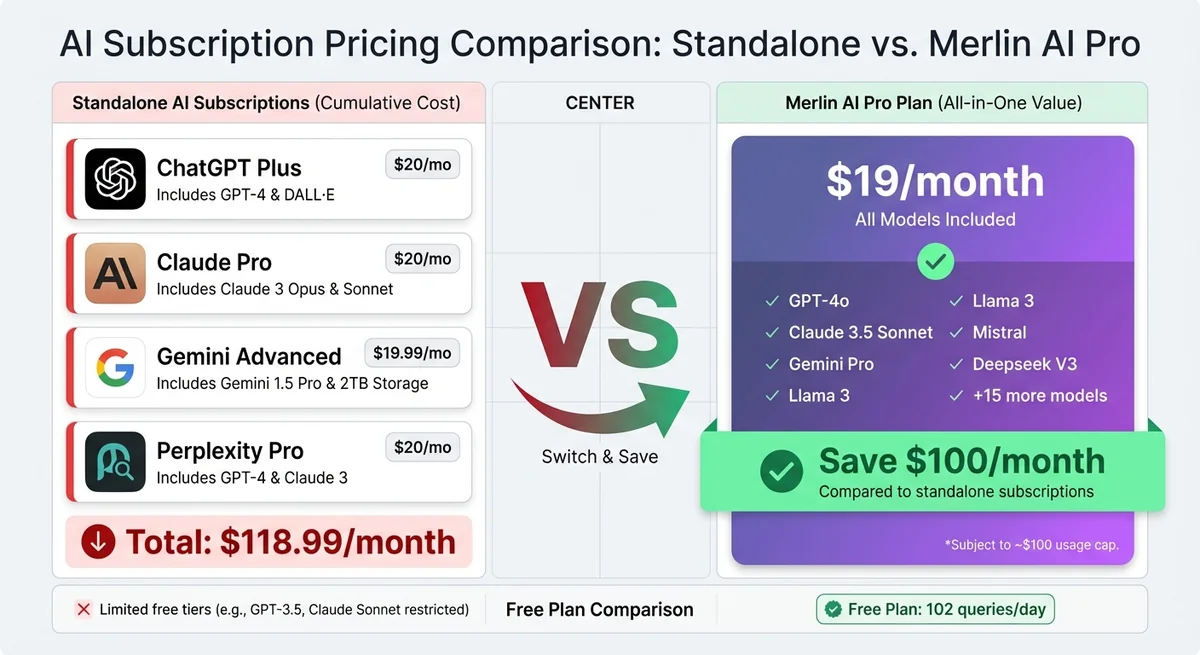Click the Total: $118.99/month red bar
The width and height of the screenshot is (1200, 655).
(x=268, y=542)
